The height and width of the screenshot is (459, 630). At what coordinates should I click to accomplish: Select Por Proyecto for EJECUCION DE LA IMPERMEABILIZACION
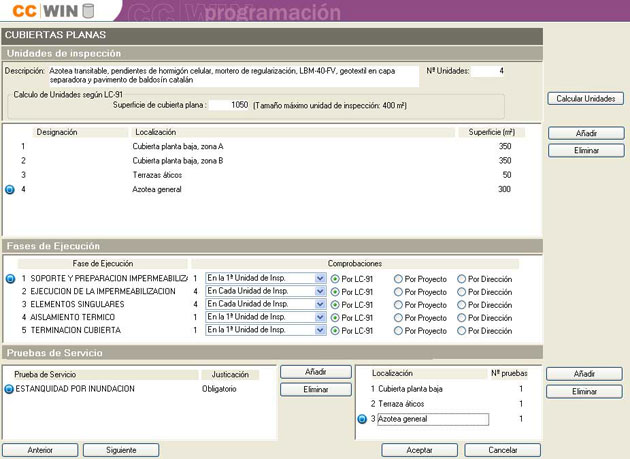pyautogui.click(x=399, y=291)
